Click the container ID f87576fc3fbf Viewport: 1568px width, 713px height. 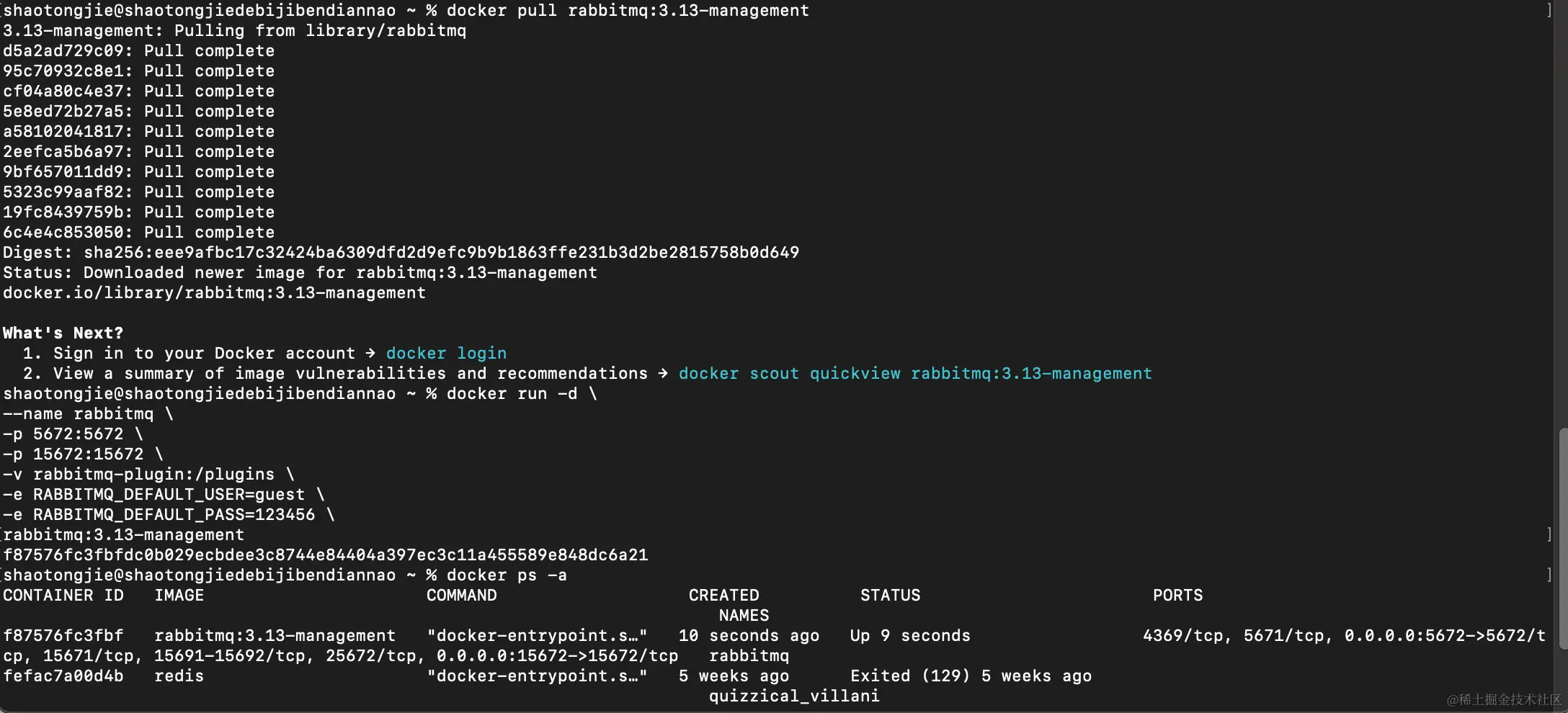63,635
